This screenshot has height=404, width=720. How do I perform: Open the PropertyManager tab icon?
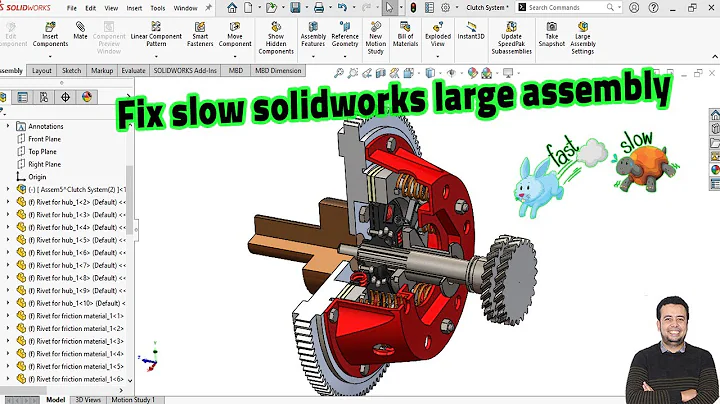[22, 97]
